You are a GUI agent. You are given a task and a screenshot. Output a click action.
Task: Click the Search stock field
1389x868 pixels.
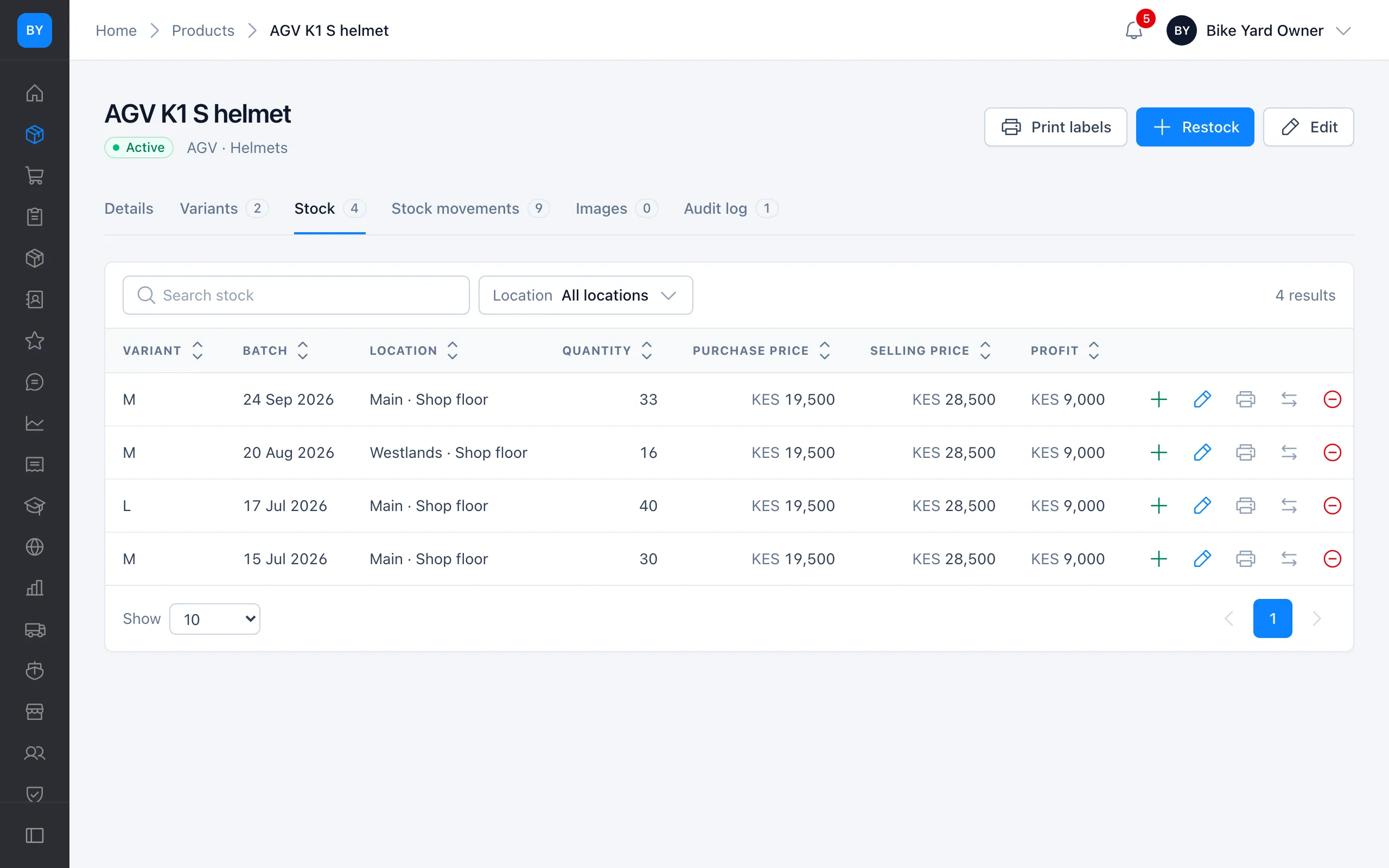[x=296, y=295]
